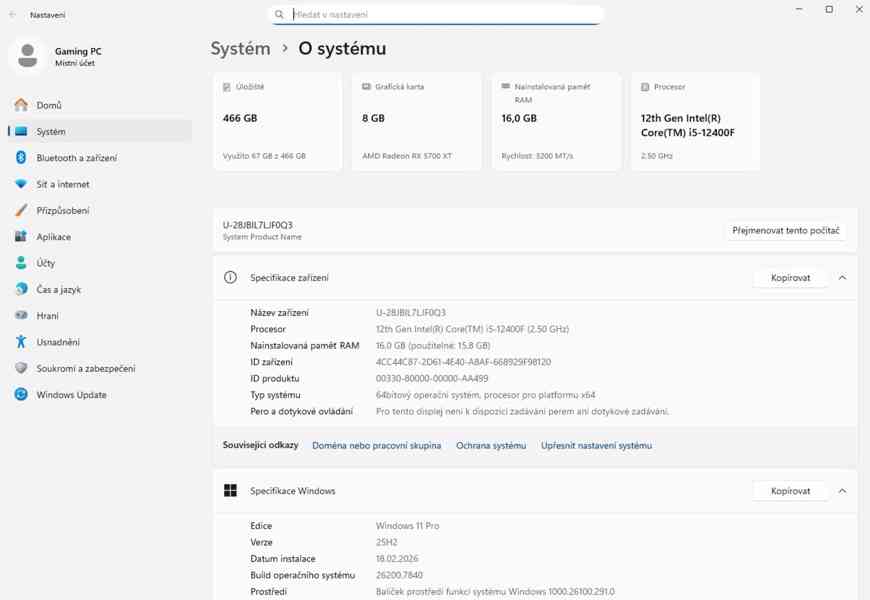Open Windows Update
This screenshot has width=870, height=600.
[72, 394]
